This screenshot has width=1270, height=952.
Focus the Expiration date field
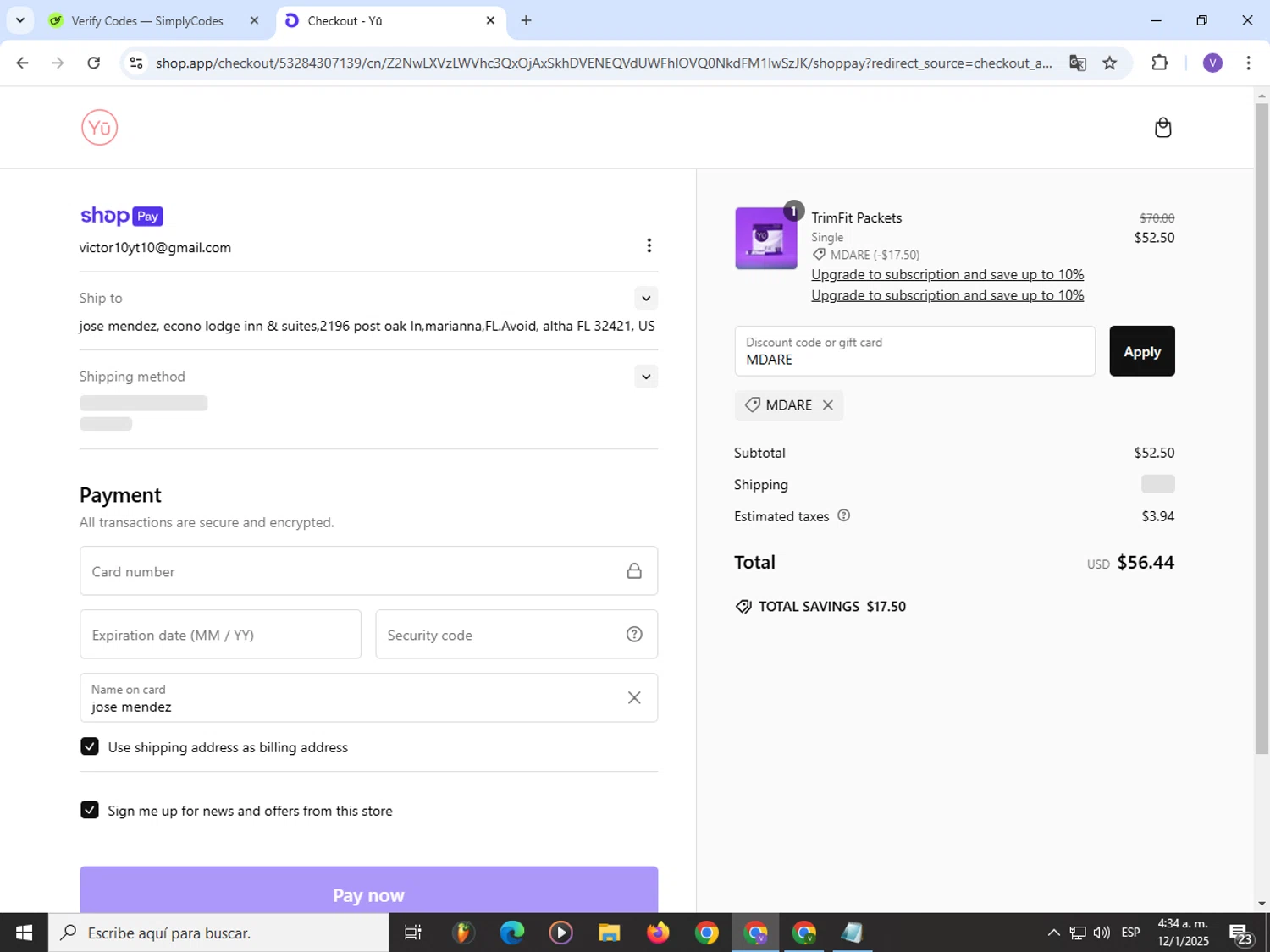220,635
